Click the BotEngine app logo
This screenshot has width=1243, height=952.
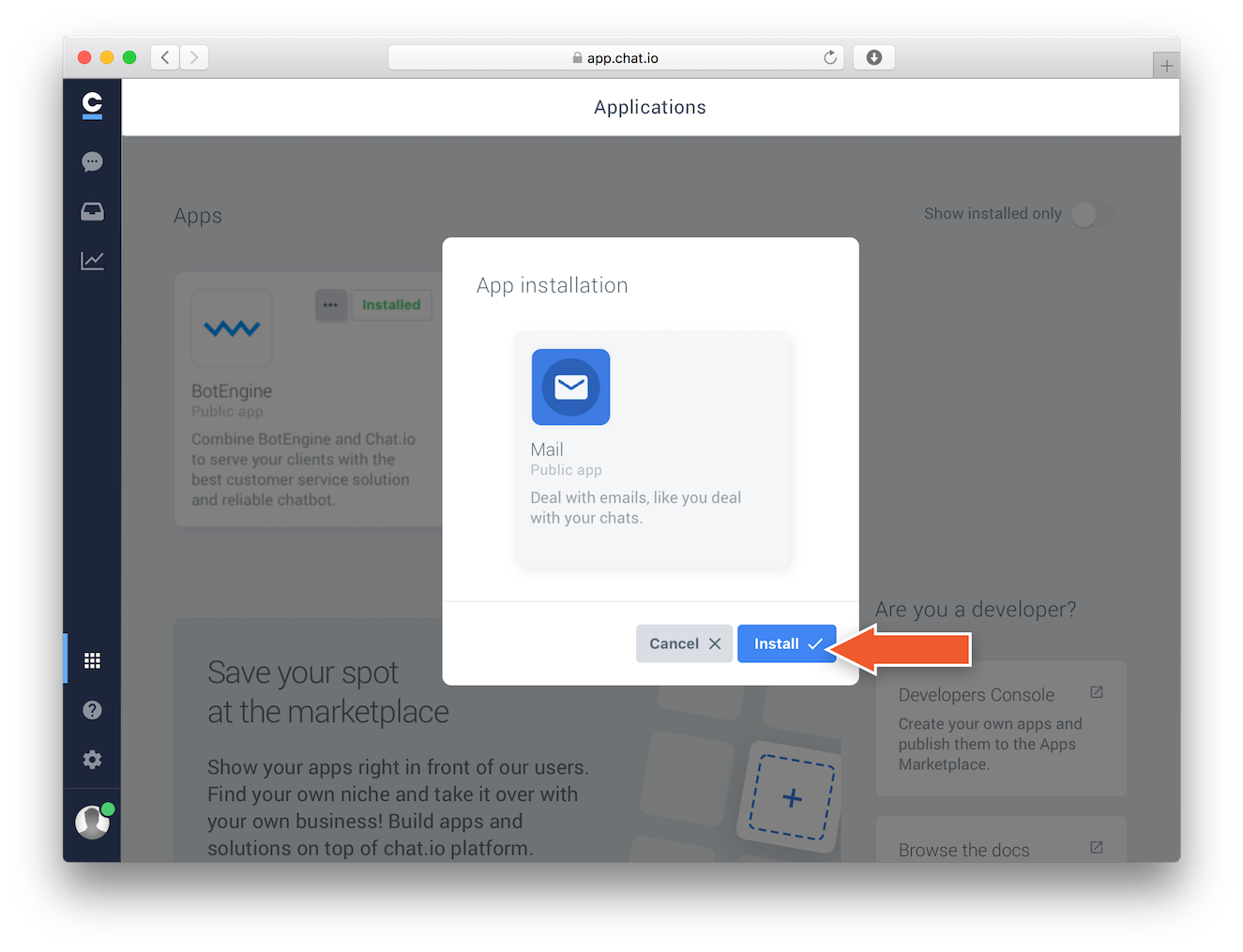pyautogui.click(x=232, y=328)
